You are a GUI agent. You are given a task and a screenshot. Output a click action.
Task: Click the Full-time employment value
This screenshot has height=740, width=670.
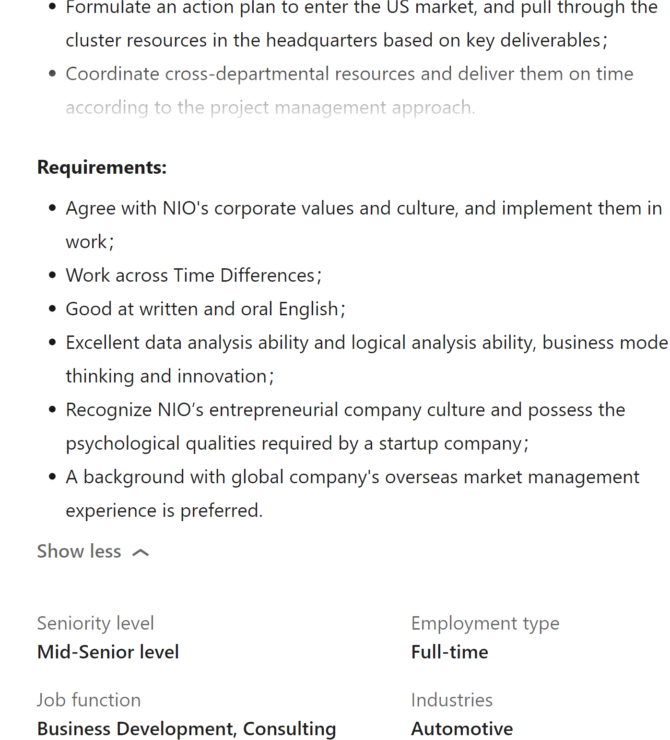[x=449, y=652]
